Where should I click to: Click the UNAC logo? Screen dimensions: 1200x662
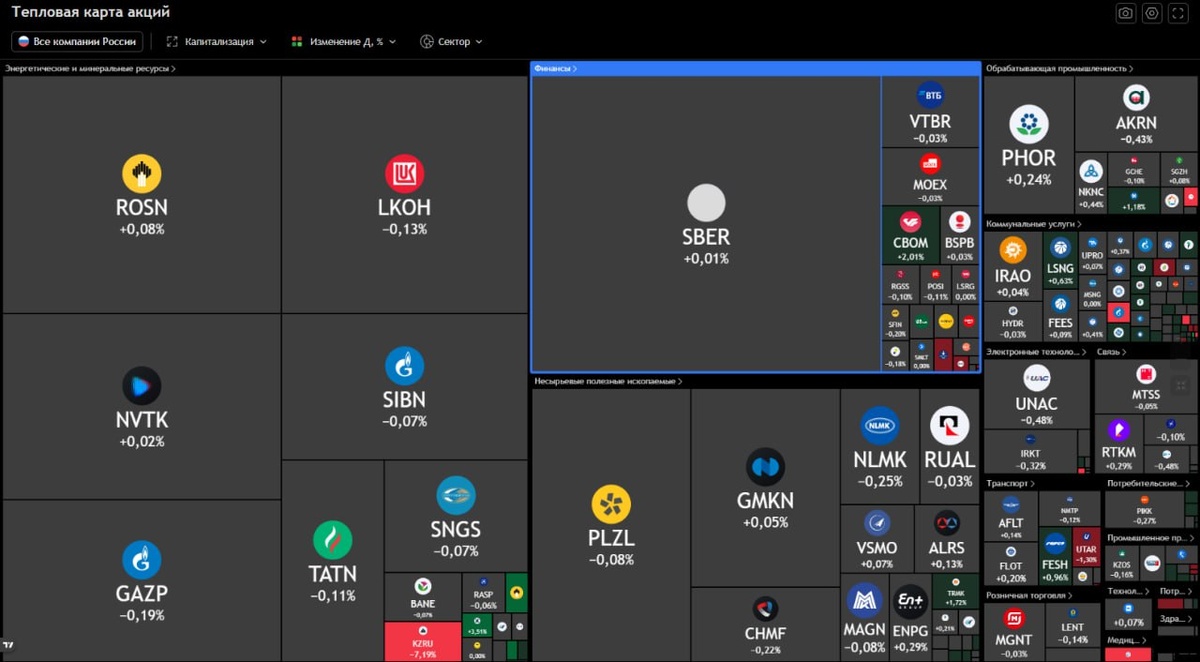1036,377
